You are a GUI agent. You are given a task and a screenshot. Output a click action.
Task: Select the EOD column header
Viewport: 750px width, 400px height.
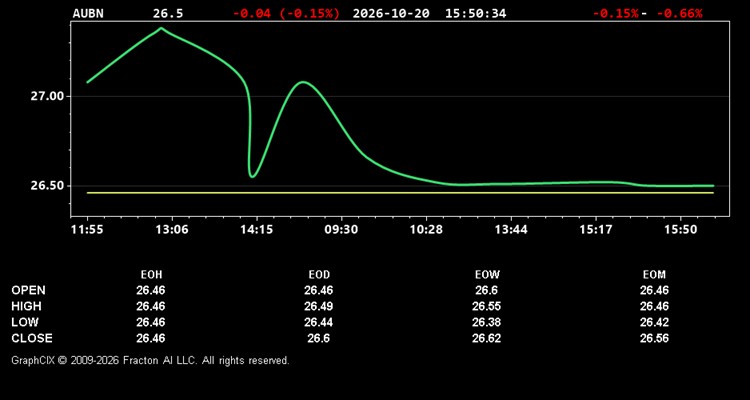319,275
